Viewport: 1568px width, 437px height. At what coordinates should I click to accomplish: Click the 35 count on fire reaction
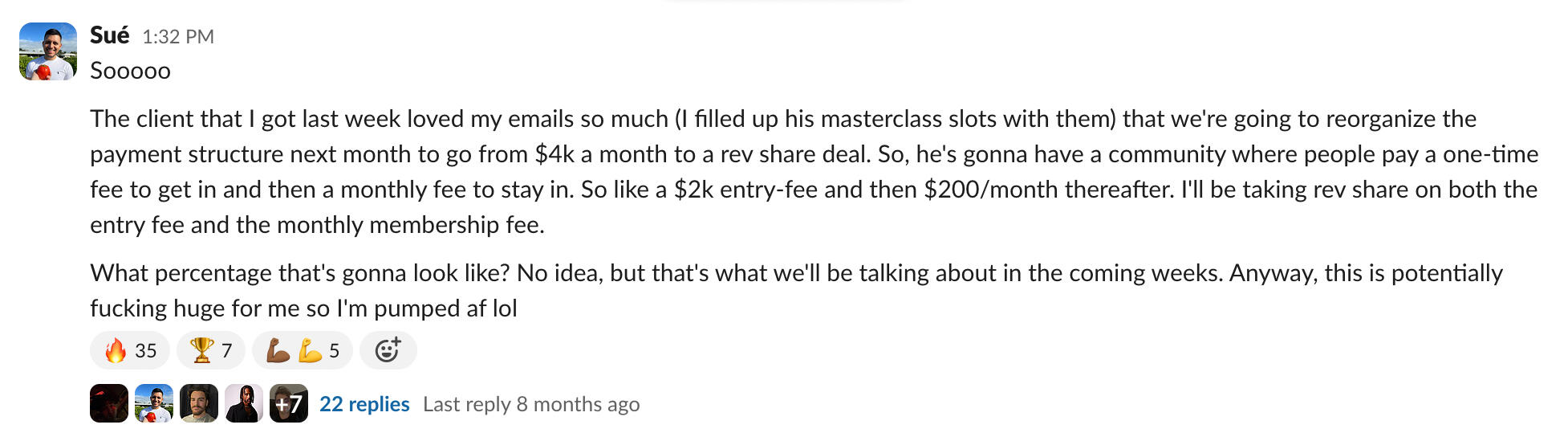(x=145, y=351)
